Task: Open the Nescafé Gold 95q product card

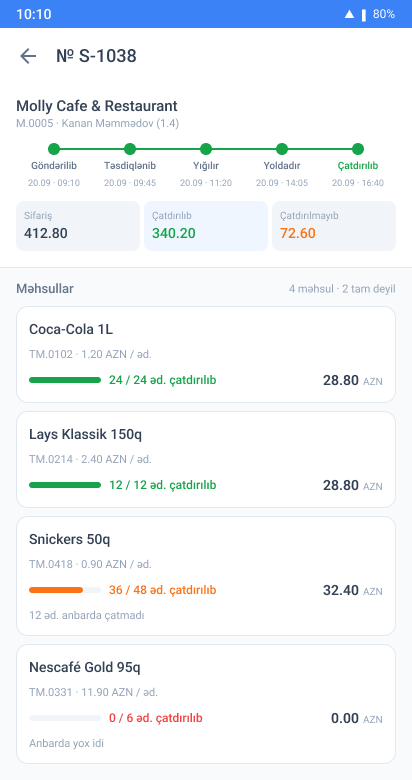Action: pyautogui.click(x=206, y=704)
